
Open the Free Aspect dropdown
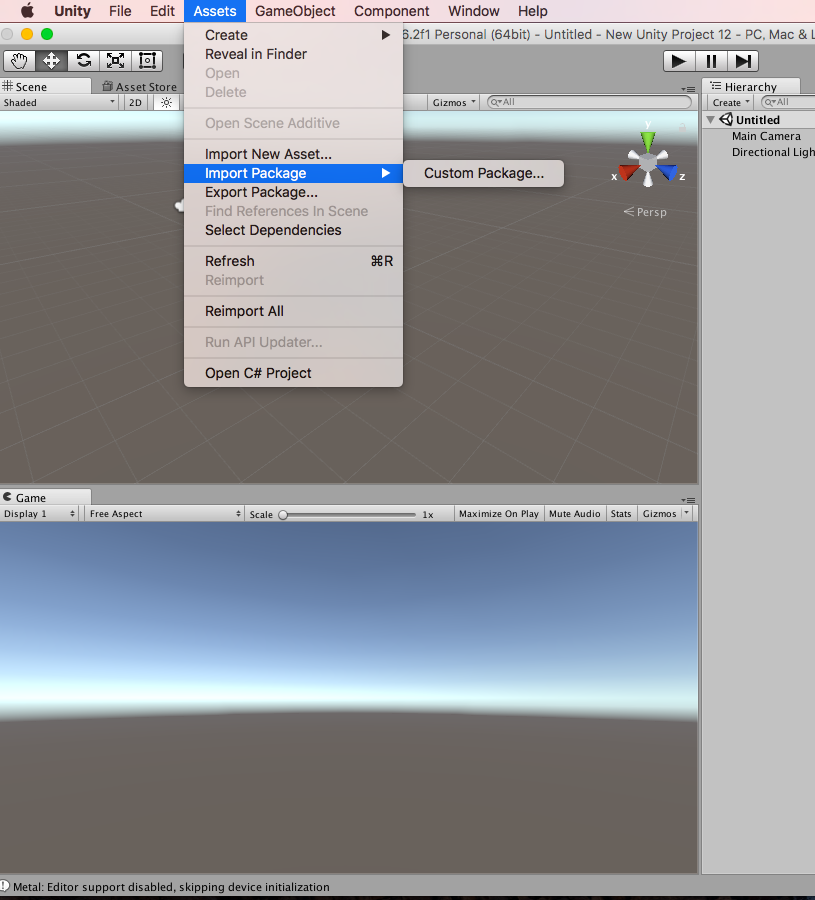click(x=163, y=513)
